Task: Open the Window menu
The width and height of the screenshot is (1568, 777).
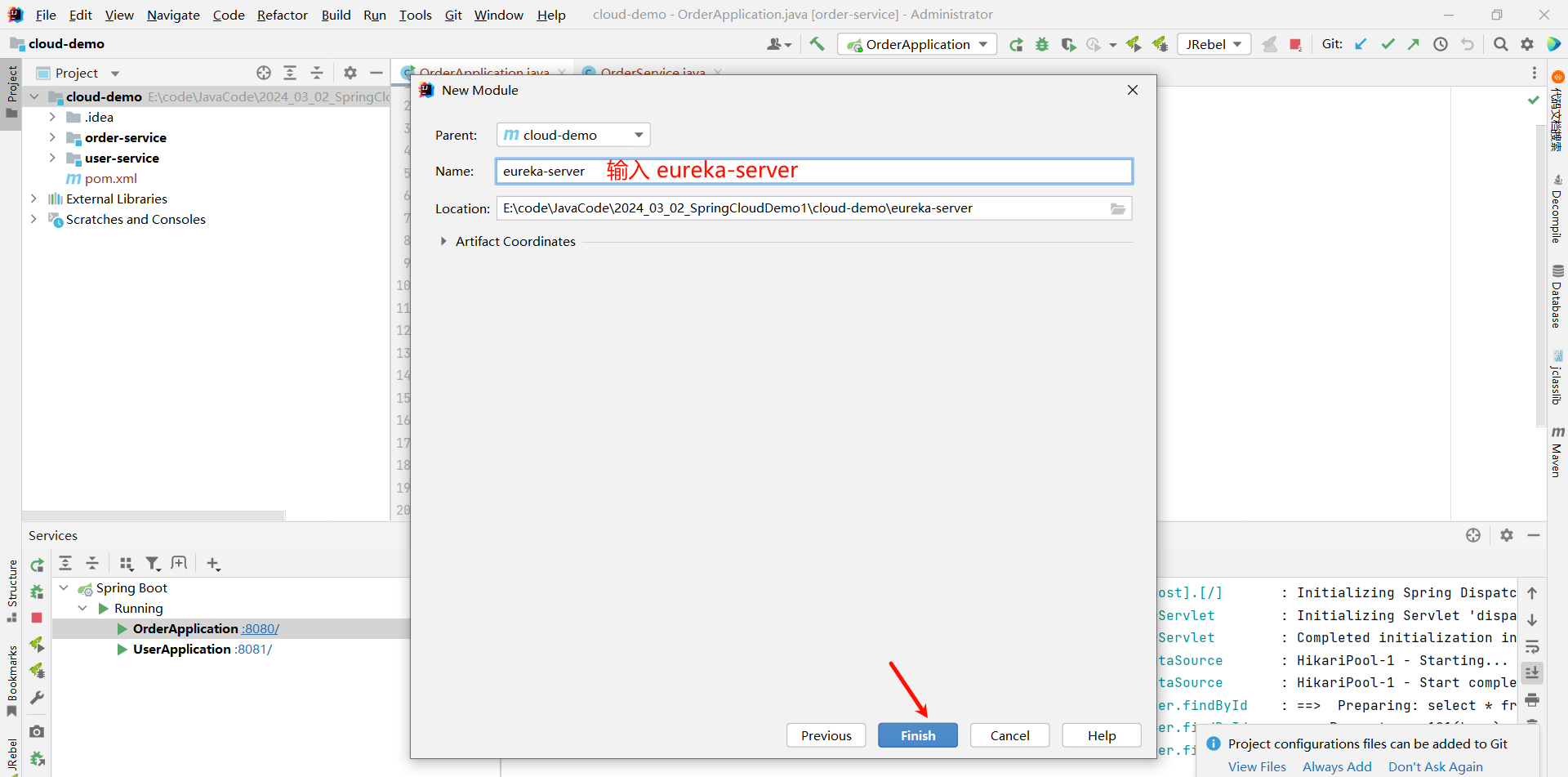Action: point(498,15)
